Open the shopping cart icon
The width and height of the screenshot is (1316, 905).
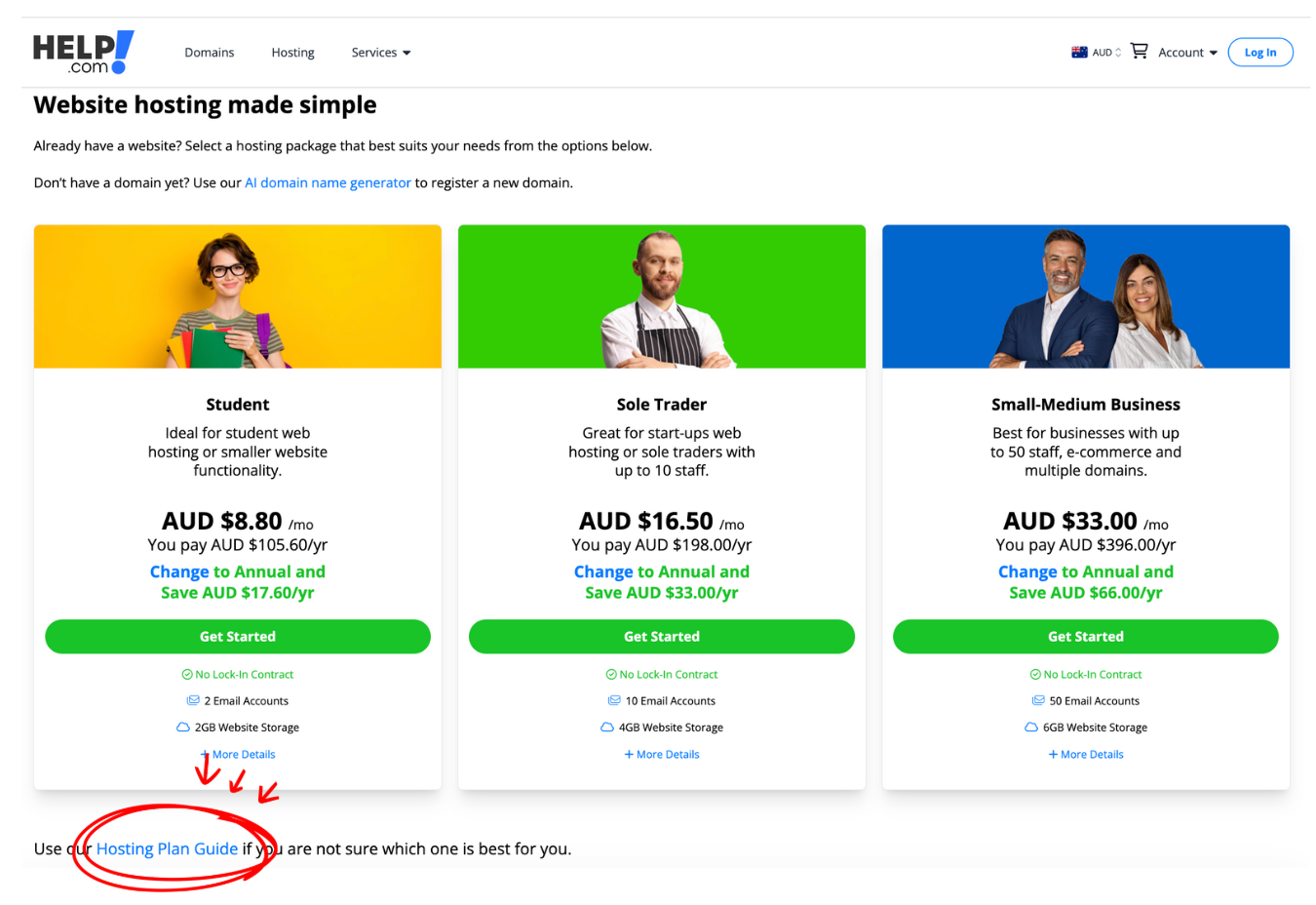[x=1139, y=51]
